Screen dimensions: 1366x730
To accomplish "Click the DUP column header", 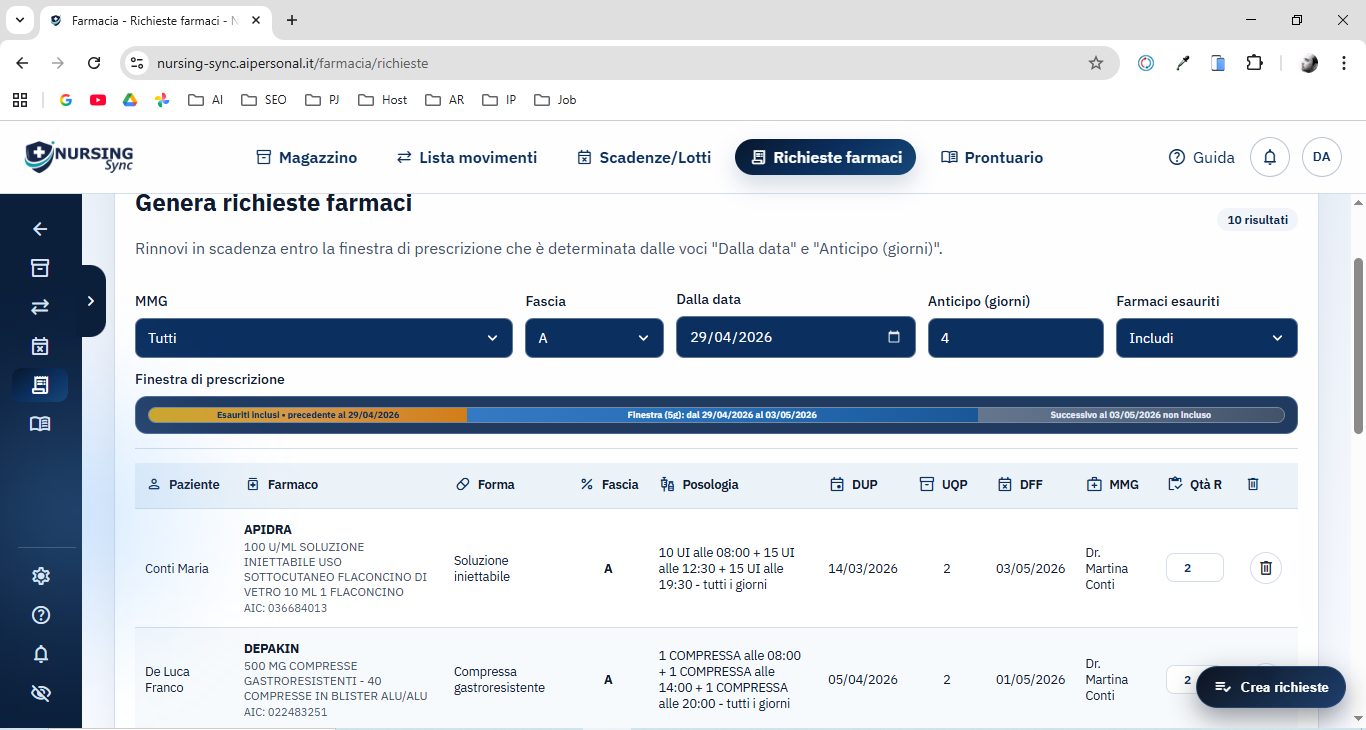I will (853, 484).
